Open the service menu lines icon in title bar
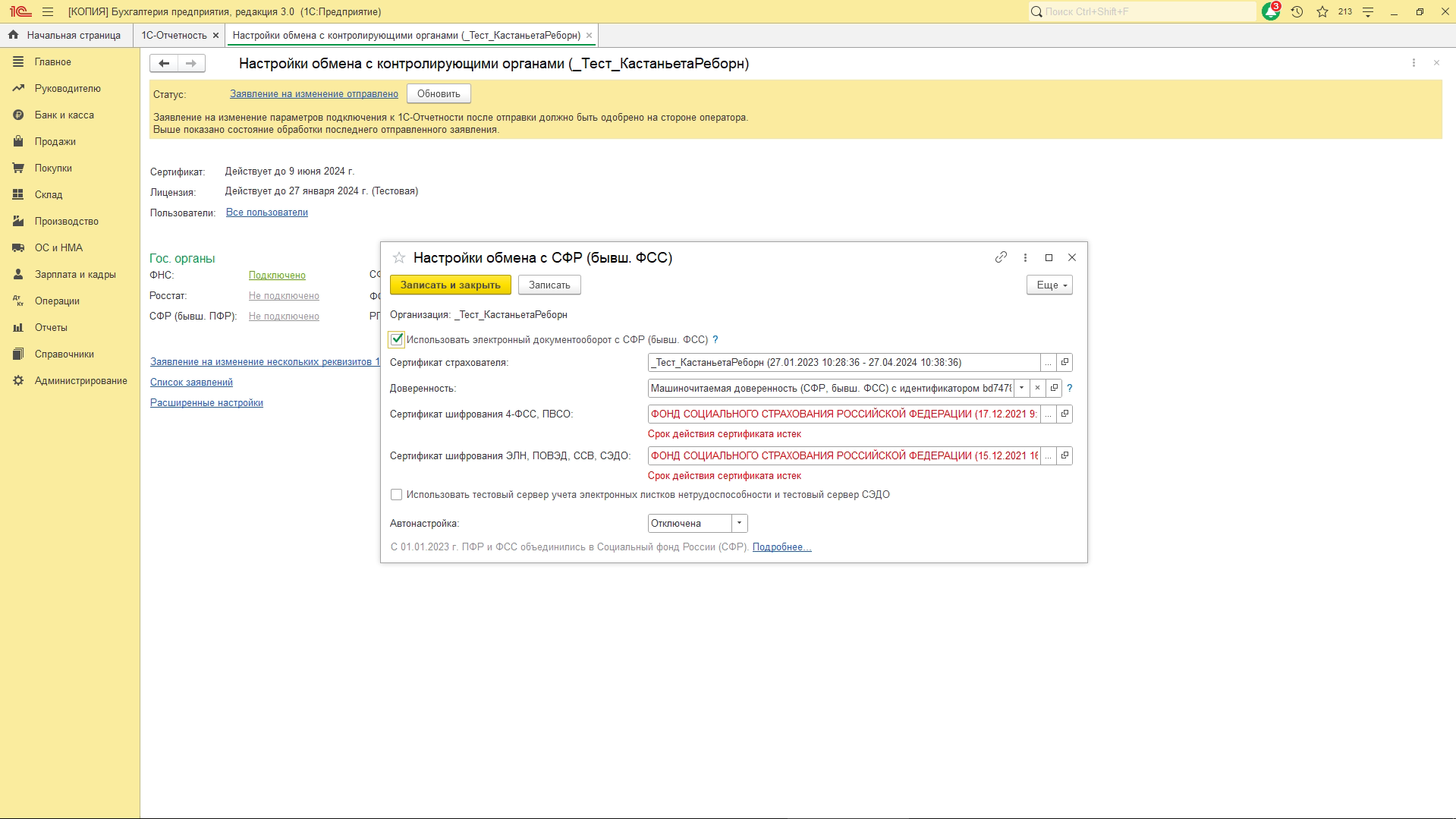Image resolution: width=1456 pixels, height=819 pixels. pyautogui.click(x=1368, y=12)
